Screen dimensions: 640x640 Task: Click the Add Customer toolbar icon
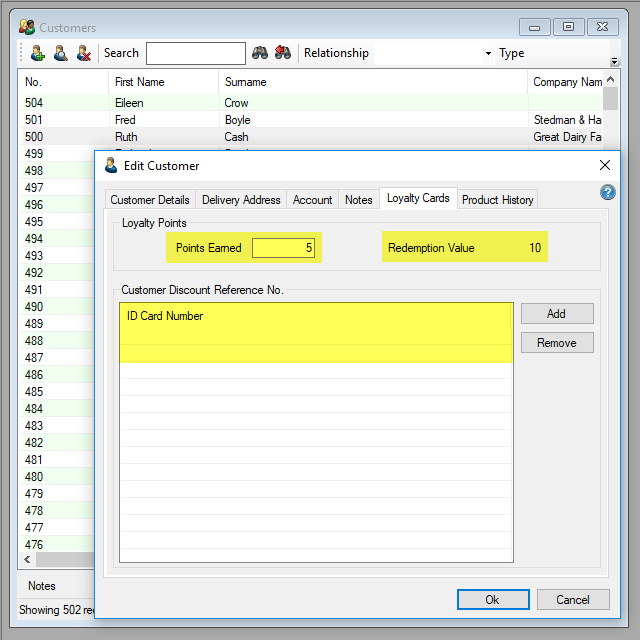point(37,53)
